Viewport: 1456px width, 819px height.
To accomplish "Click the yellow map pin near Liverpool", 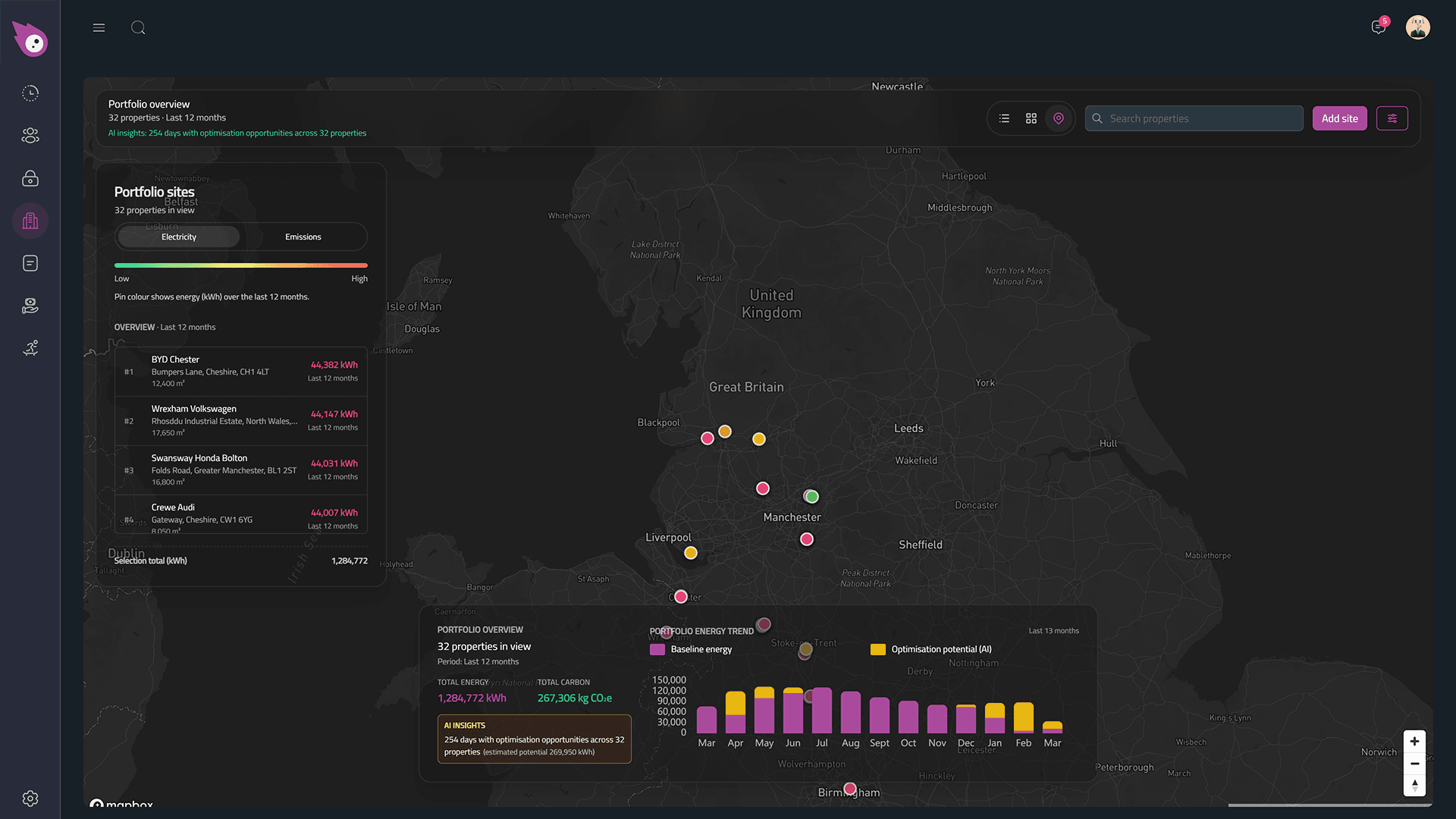I will click(691, 553).
